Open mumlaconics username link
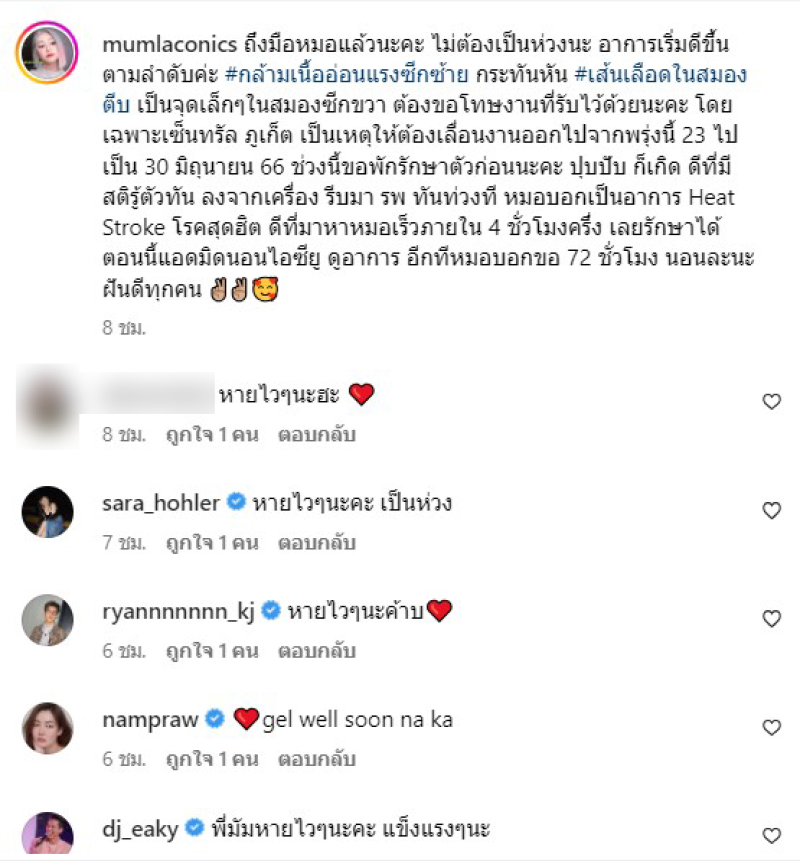This screenshot has height=864, width=800. pos(170,45)
